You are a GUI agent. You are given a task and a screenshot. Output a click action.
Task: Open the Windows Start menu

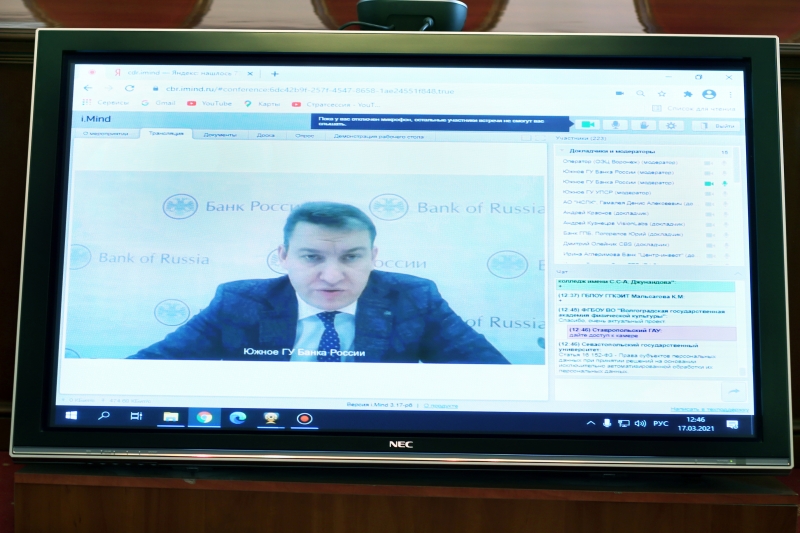[x=71, y=415]
